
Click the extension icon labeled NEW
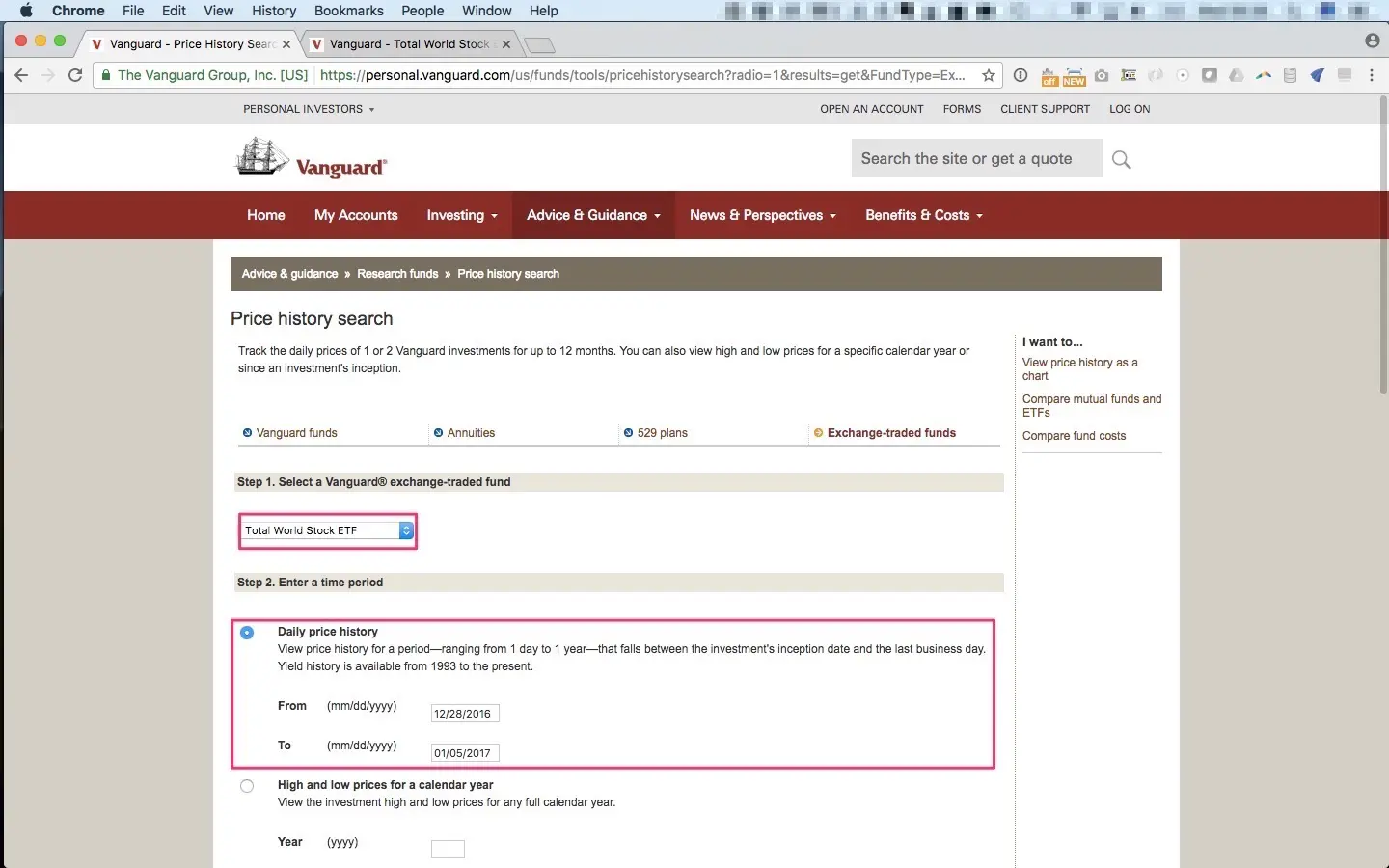click(x=1075, y=76)
